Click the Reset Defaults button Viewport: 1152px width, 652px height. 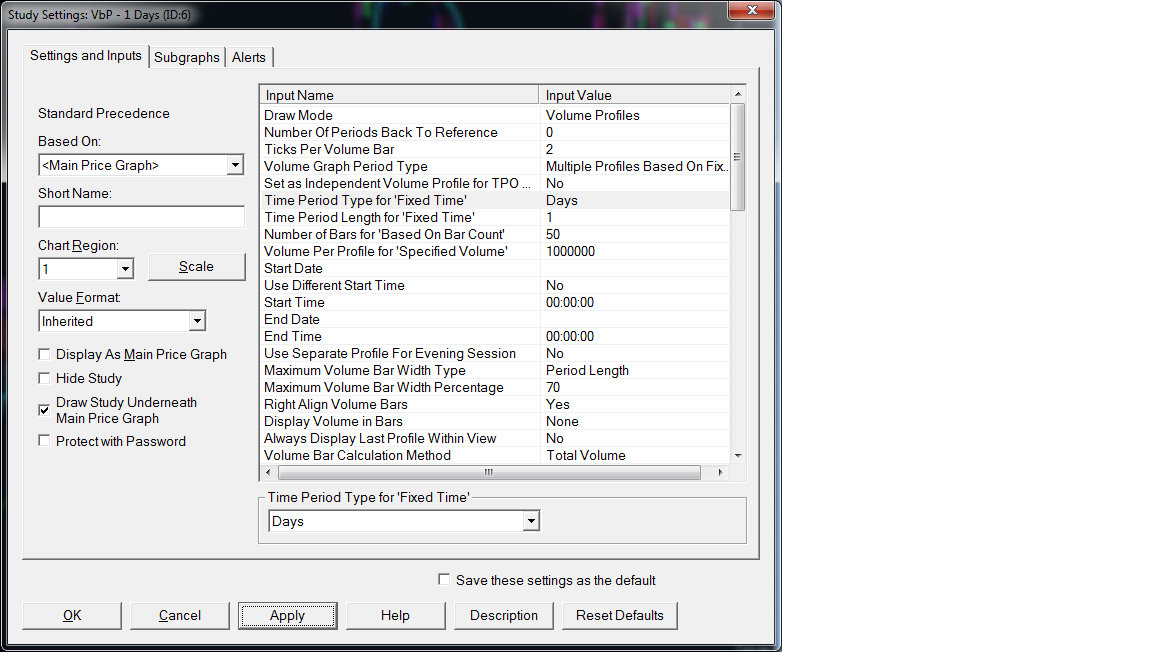tap(619, 615)
